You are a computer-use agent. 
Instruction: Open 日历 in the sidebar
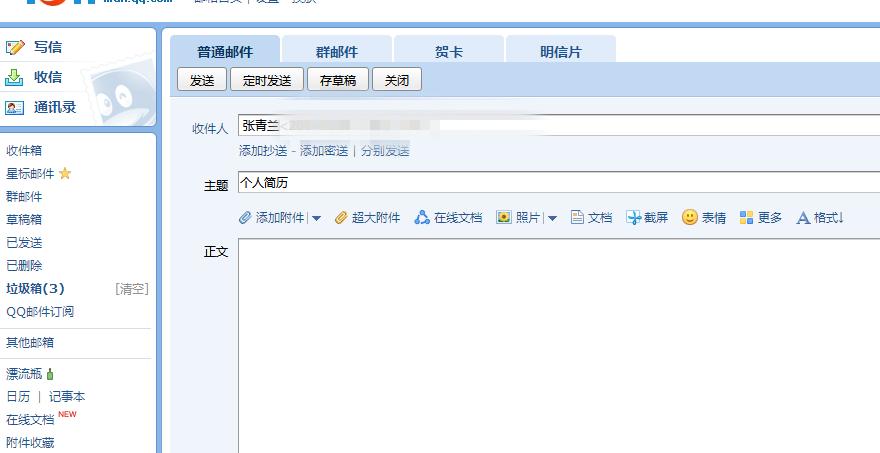tap(18, 397)
